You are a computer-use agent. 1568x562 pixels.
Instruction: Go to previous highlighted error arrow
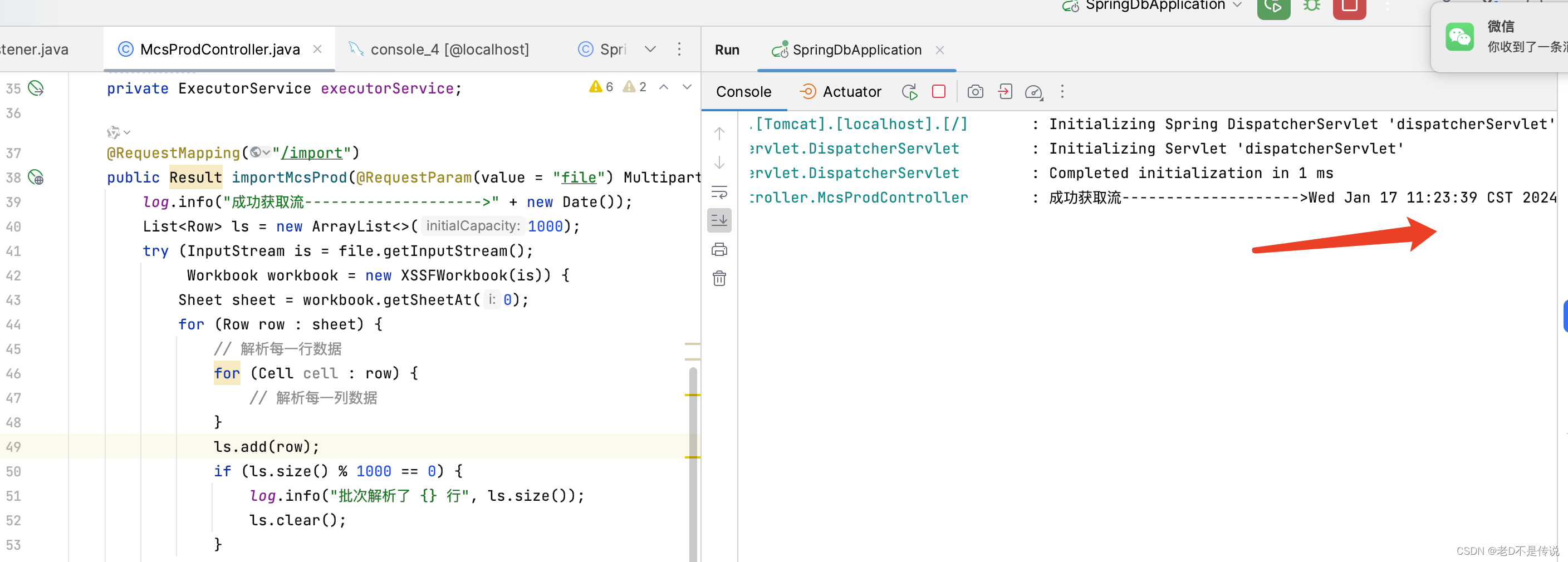(x=664, y=87)
